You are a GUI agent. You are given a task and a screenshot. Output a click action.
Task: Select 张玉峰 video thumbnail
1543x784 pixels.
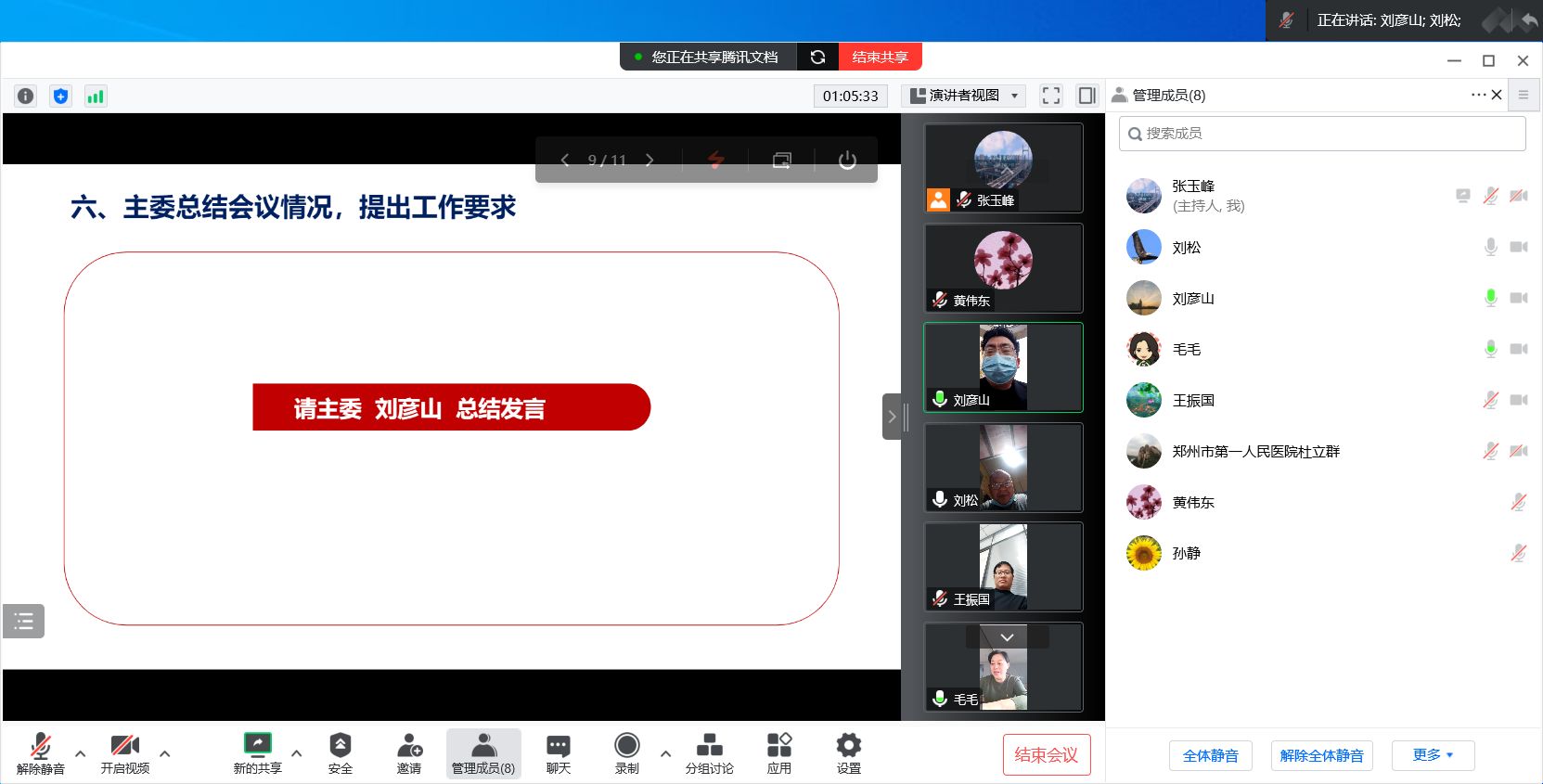1003,169
